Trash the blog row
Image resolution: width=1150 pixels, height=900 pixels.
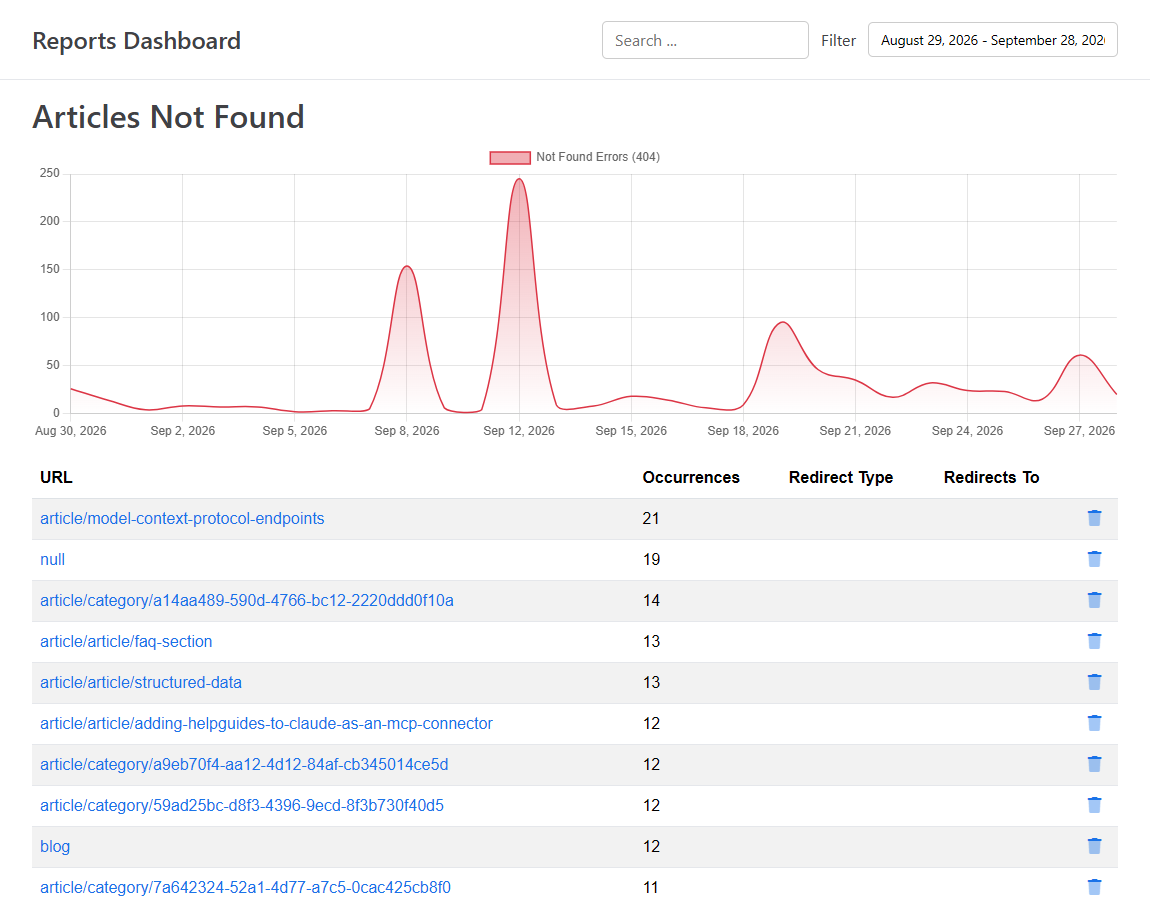click(x=1094, y=847)
